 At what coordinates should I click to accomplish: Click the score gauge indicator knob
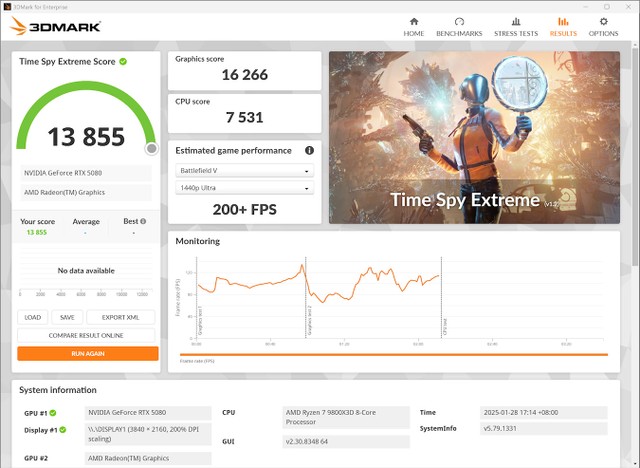[151, 149]
